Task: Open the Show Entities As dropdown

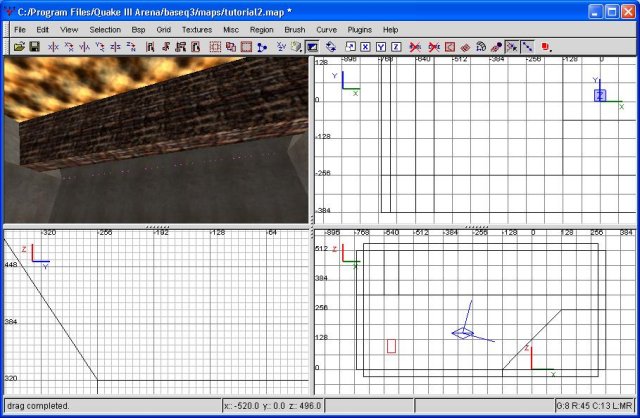Action: tap(547, 47)
